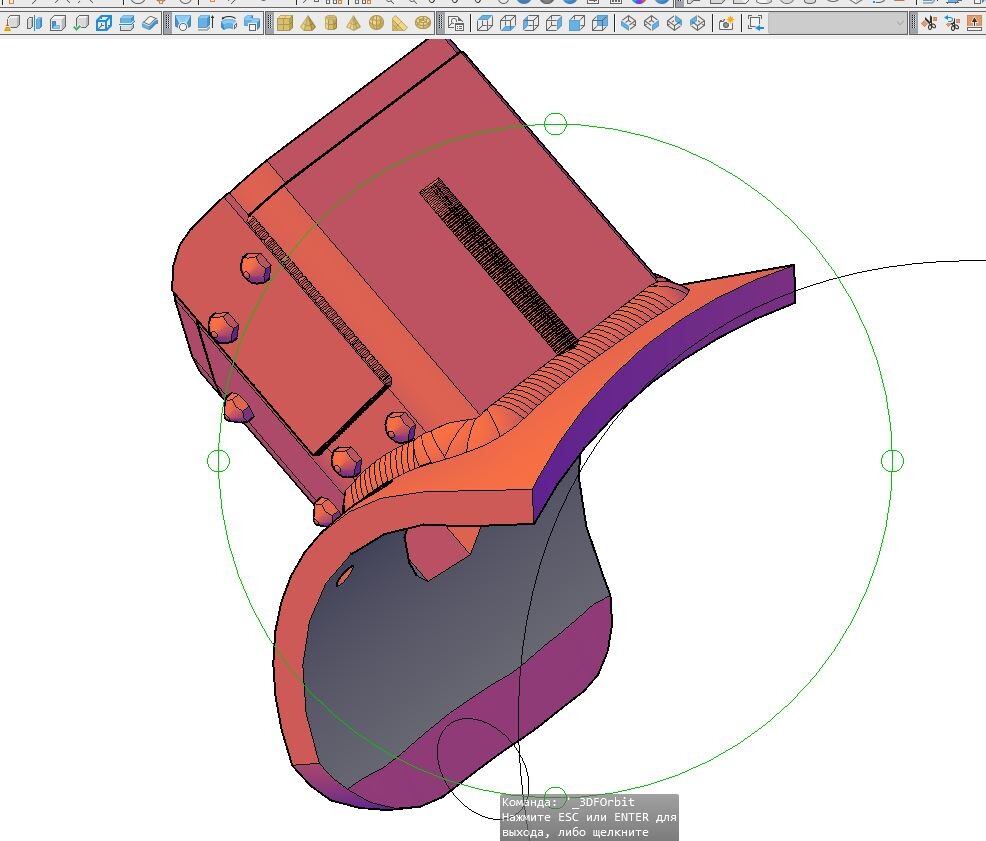Click the Pyramid solid tool
The width and height of the screenshot is (986, 841).
(308, 23)
